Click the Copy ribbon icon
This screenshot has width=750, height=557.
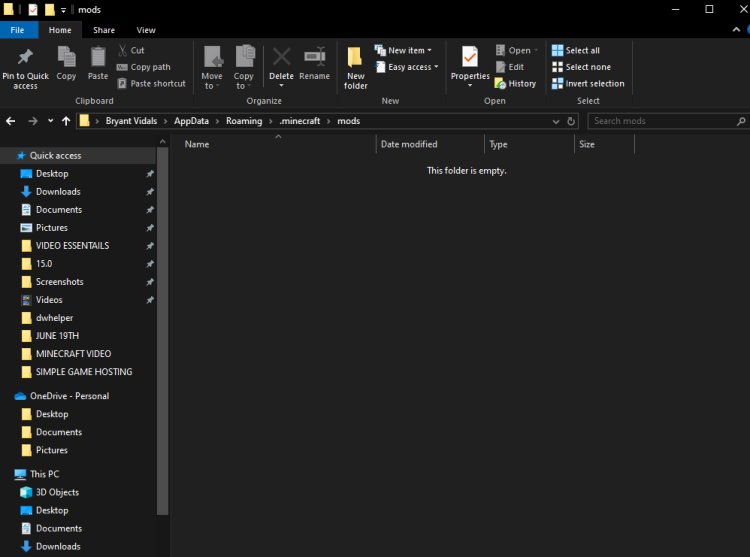(x=66, y=57)
